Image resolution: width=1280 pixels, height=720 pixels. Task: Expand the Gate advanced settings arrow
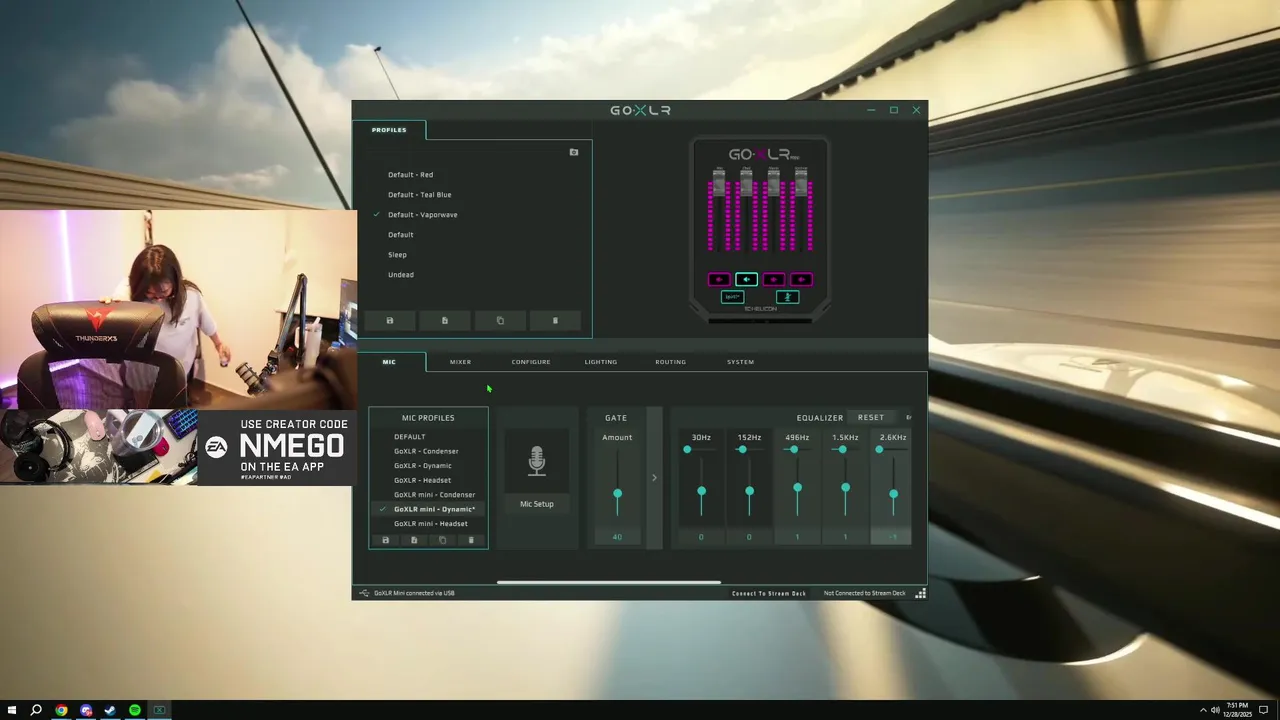click(x=654, y=478)
